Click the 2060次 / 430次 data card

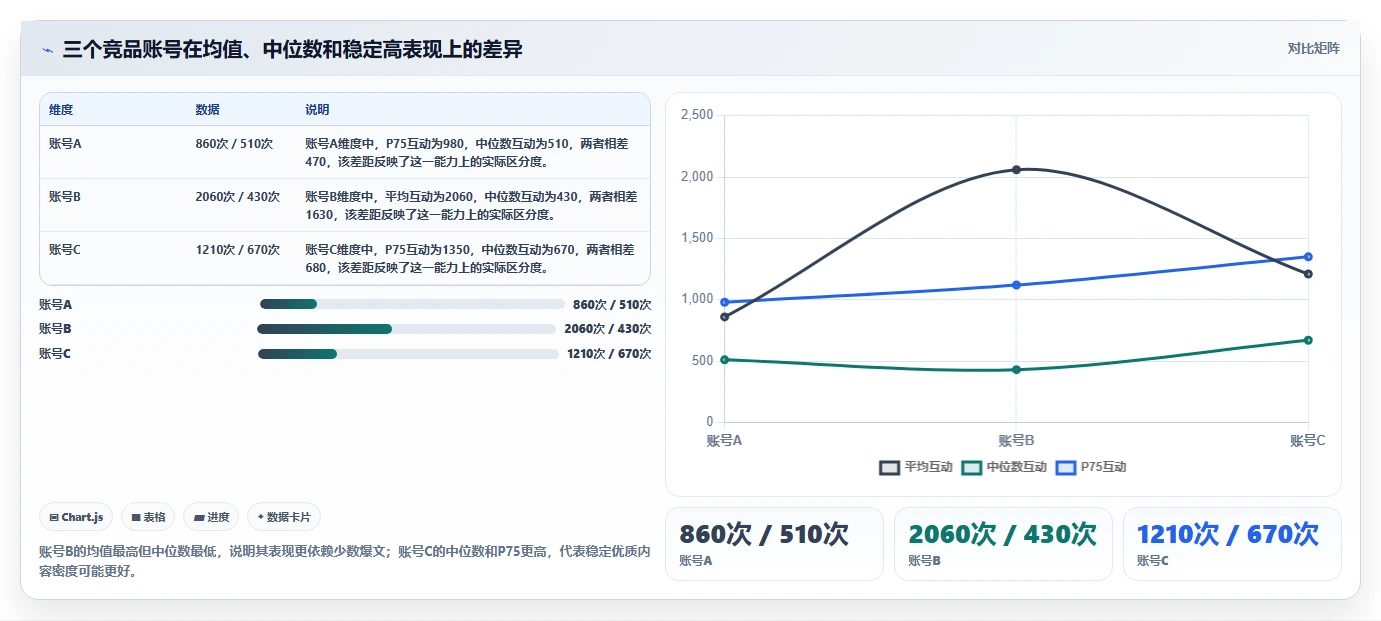pyautogui.click(x=1003, y=544)
